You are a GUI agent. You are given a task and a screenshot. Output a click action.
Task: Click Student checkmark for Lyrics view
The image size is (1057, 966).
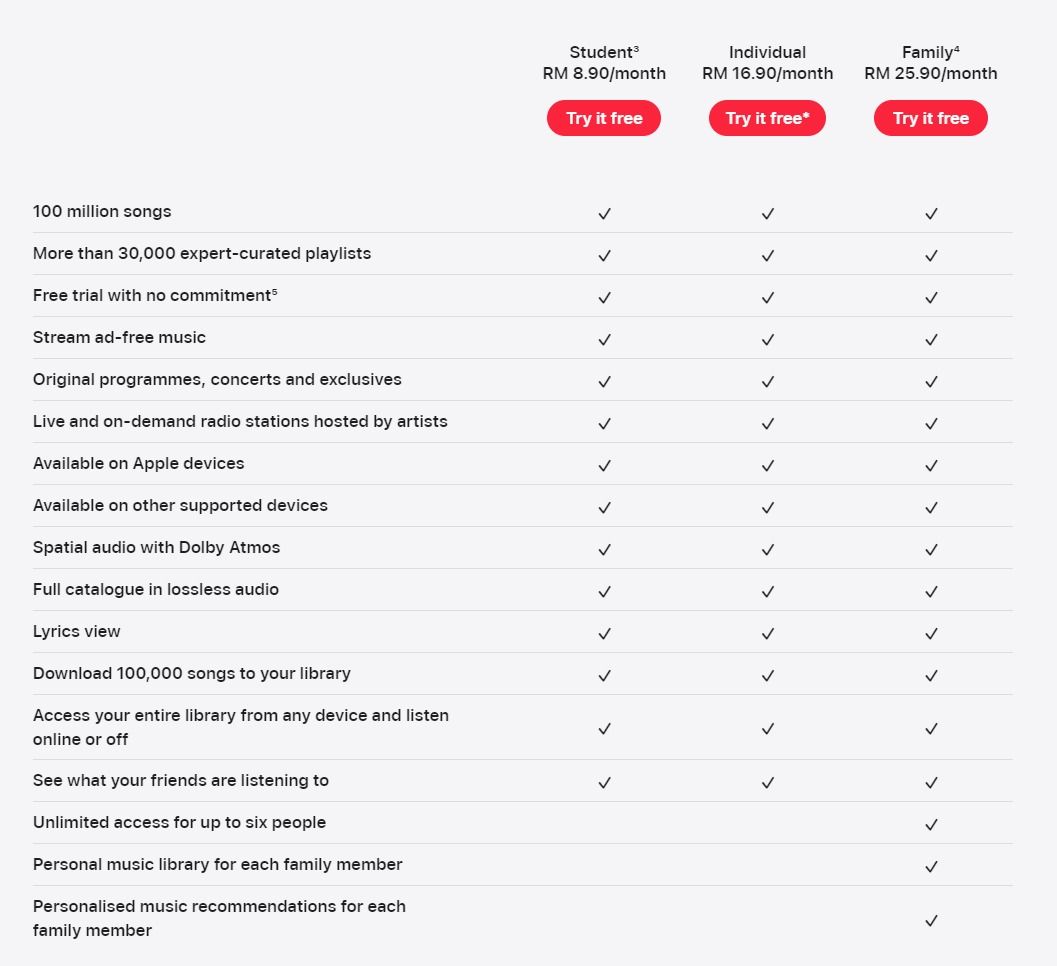[x=604, y=634]
